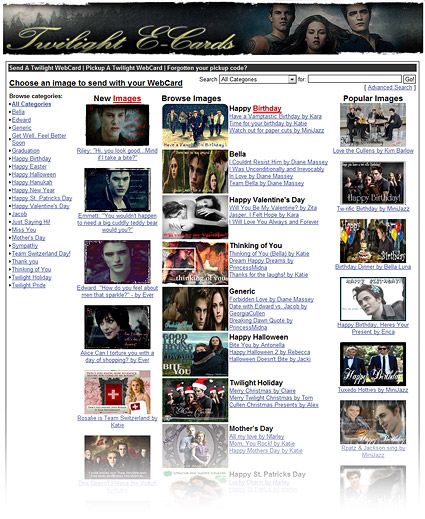Click the search text input field
The width and height of the screenshot is (425, 519).
pos(354,79)
